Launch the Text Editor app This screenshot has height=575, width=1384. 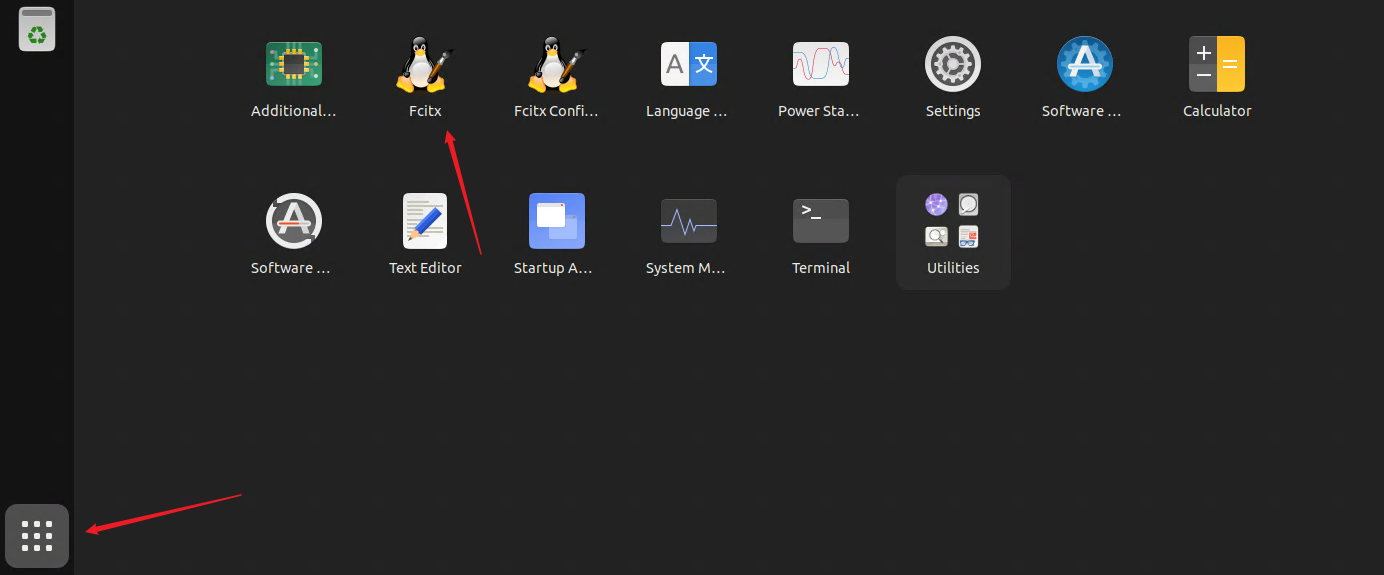pos(425,221)
